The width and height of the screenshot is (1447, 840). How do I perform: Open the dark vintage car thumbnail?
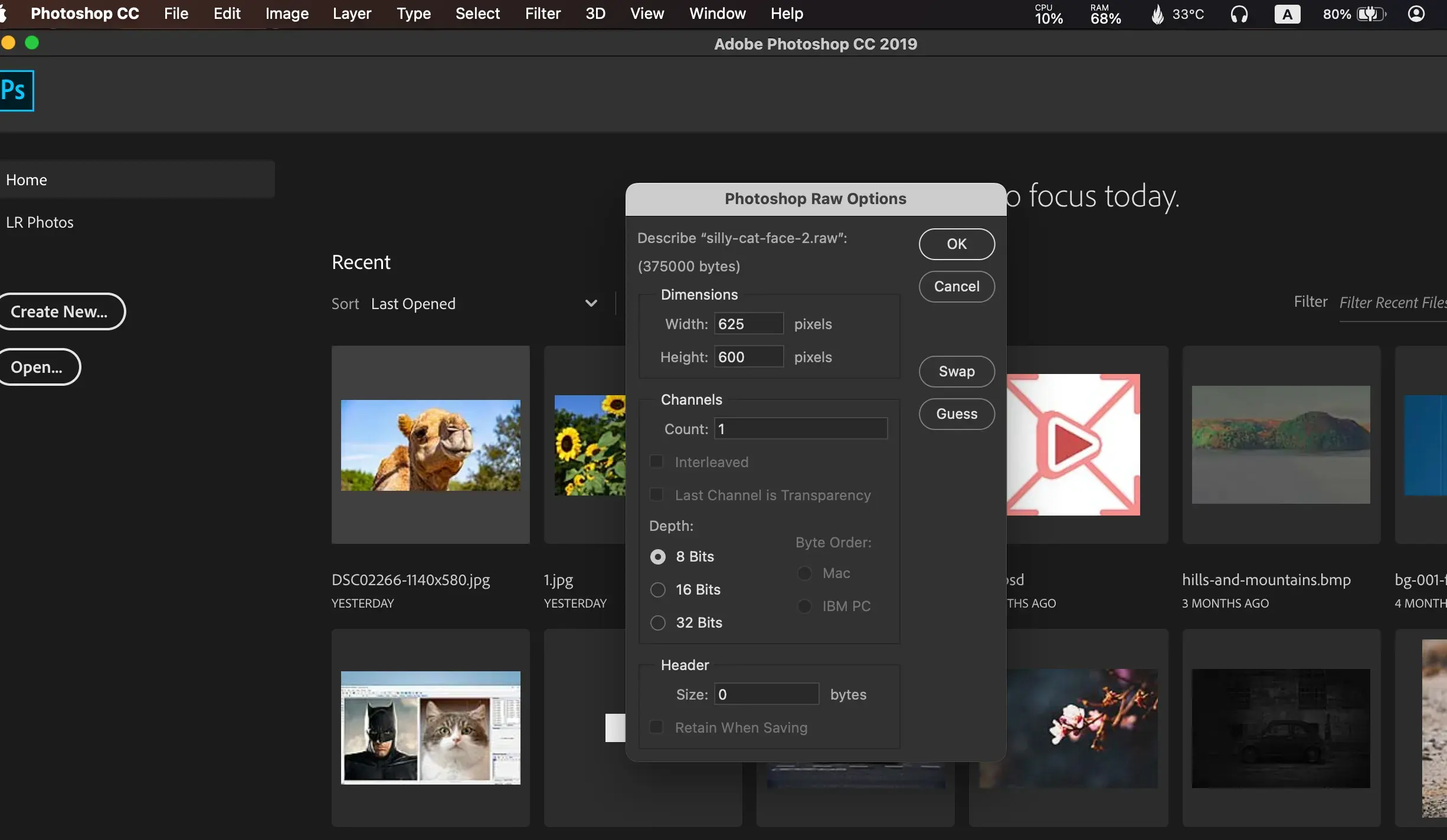pyautogui.click(x=1281, y=728)
